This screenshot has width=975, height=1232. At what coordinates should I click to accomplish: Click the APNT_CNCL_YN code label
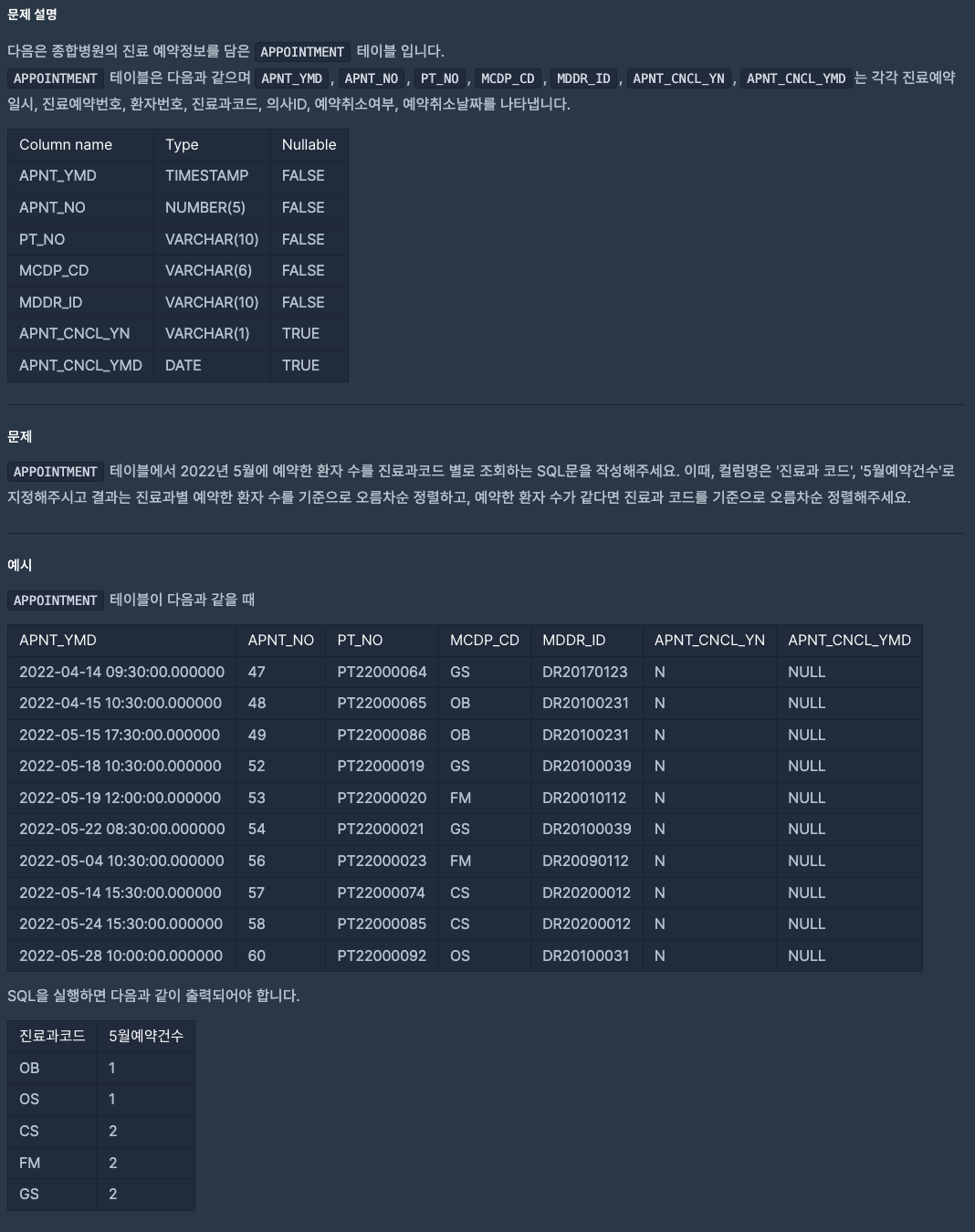coord(678,78)
